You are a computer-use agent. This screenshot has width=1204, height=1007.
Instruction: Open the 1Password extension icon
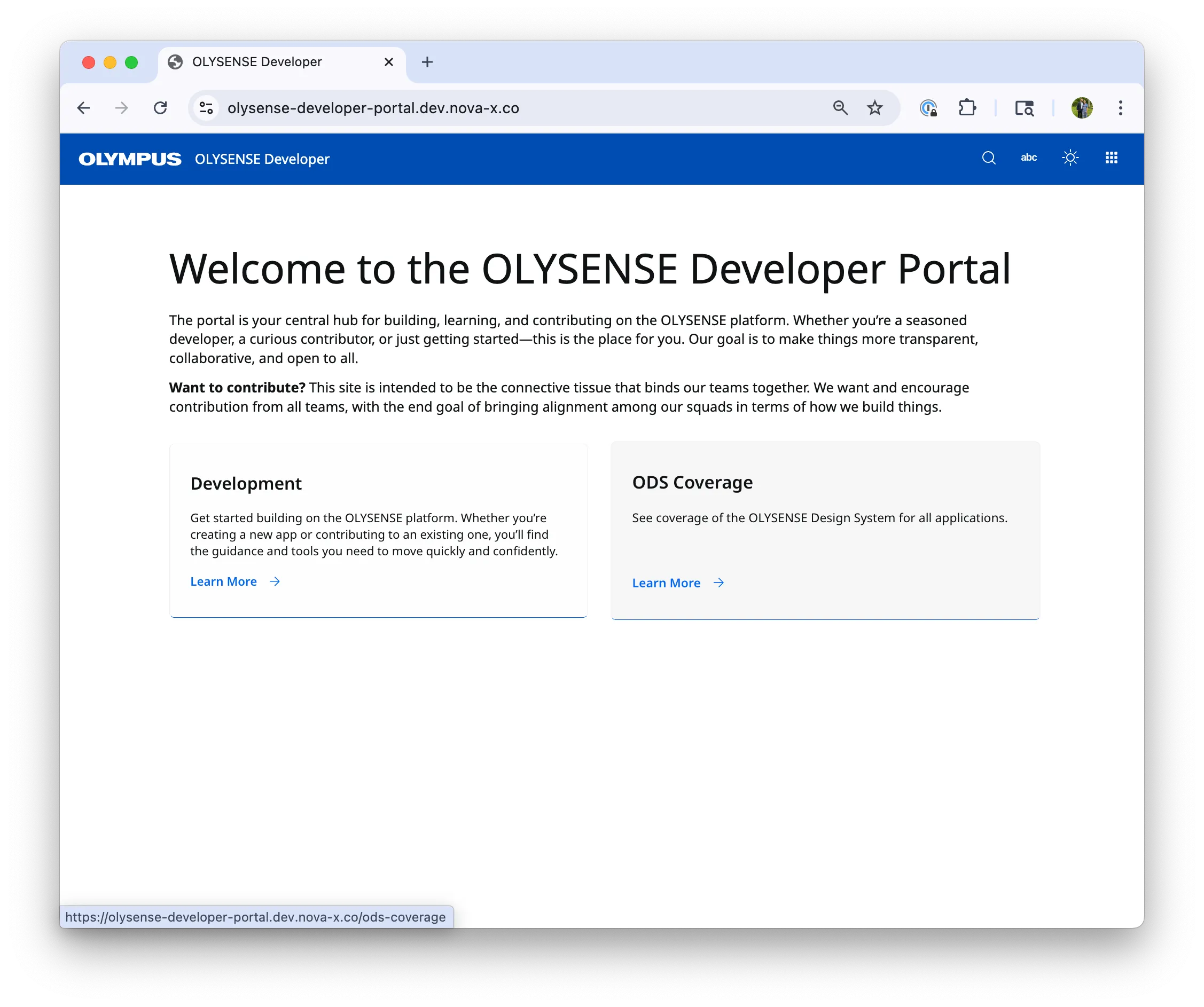pos(928,108)
